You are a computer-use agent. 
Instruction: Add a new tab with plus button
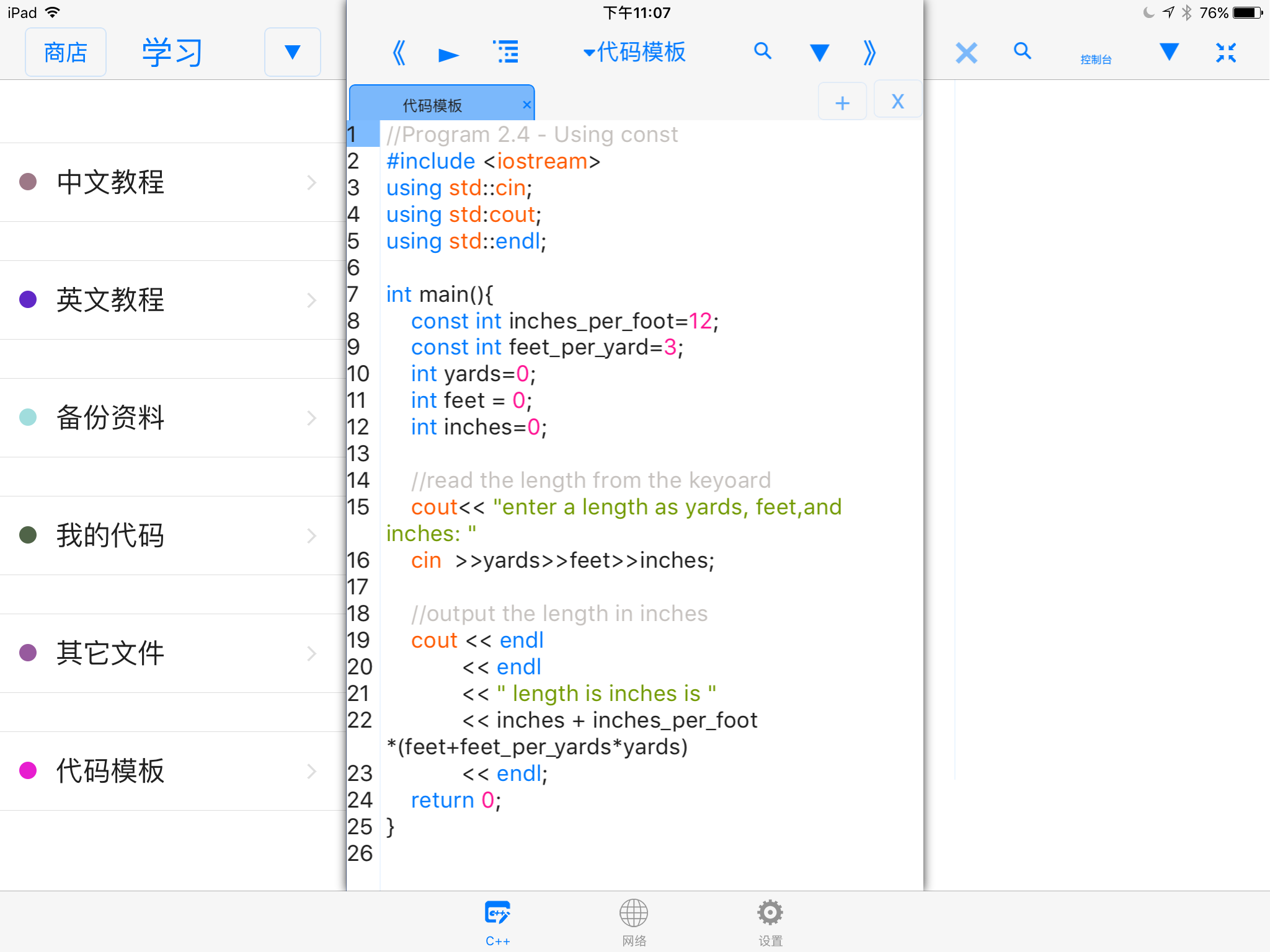(x=842, y=102)
